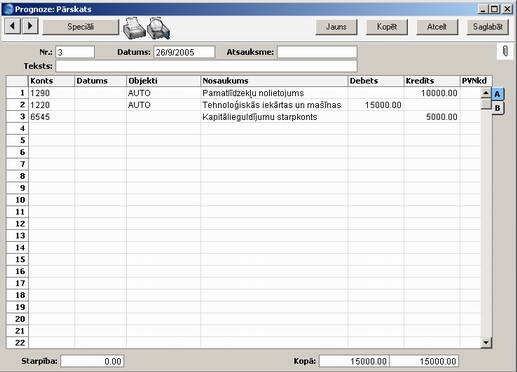Click the Jauns button
517x372 pixels.
(336, 27)
